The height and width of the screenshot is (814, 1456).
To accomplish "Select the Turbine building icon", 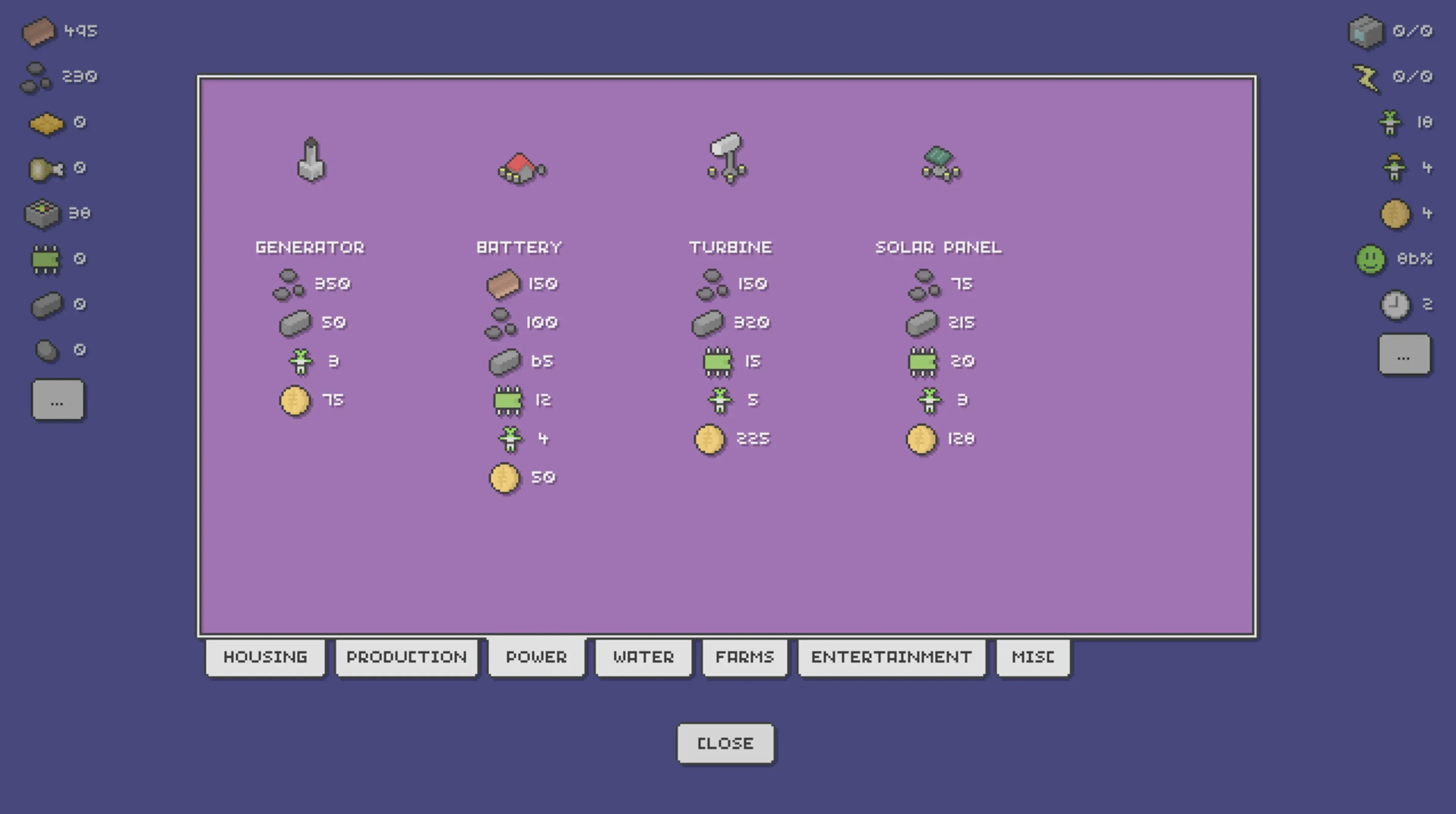I will [728, 158].
